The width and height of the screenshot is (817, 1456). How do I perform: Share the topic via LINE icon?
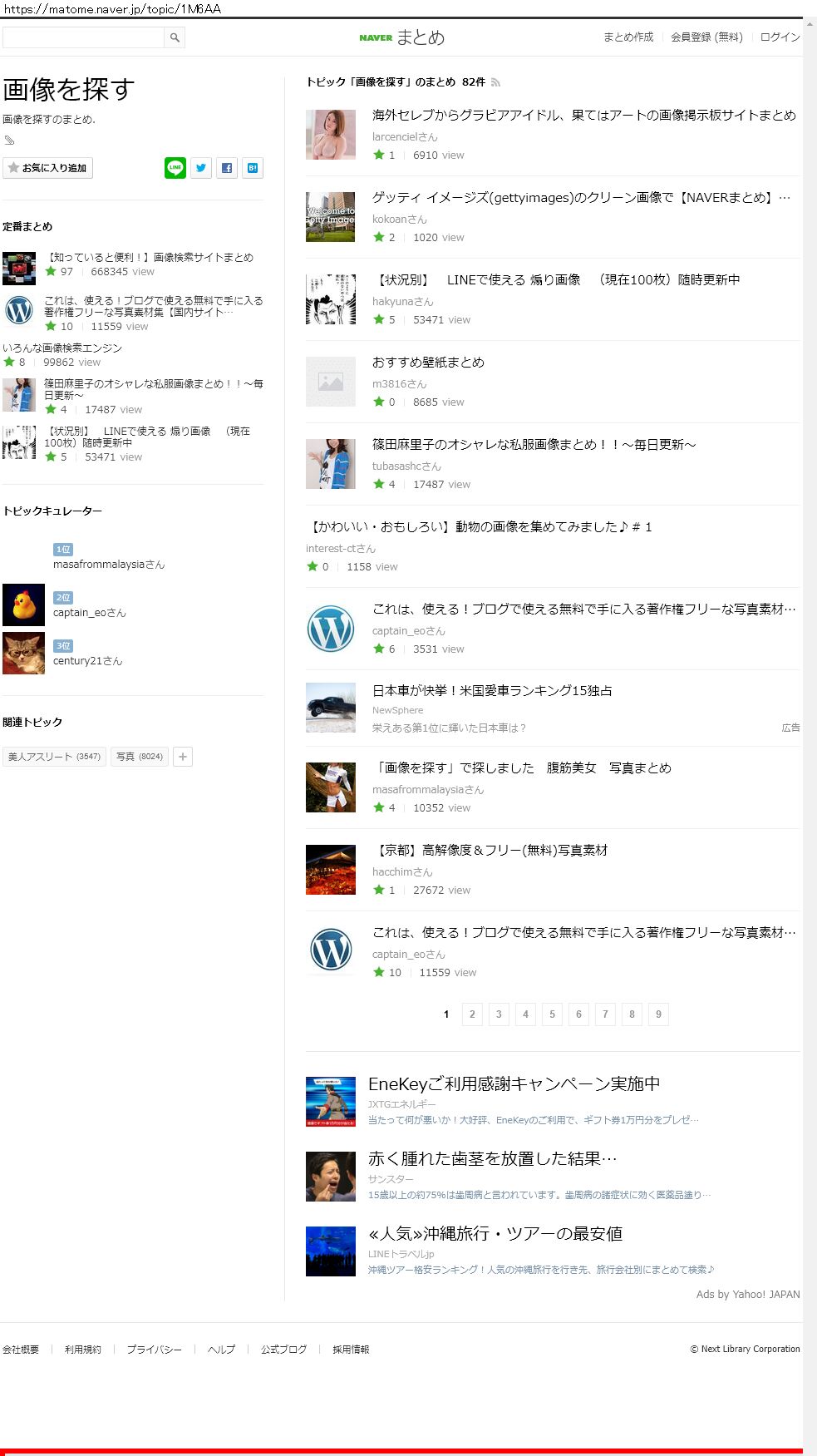[x=175, y=168]
